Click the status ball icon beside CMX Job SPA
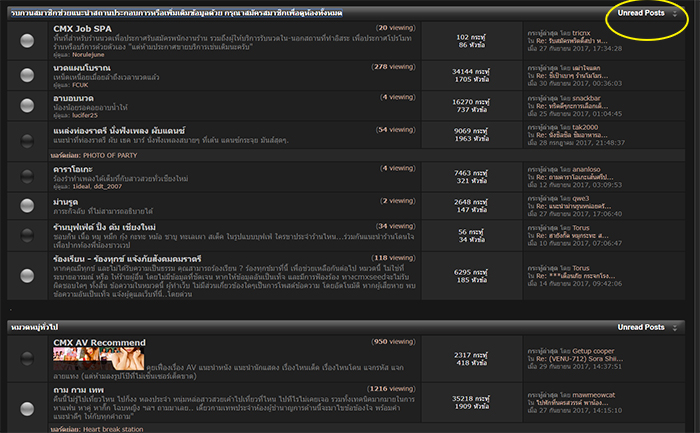 (27, 41)
